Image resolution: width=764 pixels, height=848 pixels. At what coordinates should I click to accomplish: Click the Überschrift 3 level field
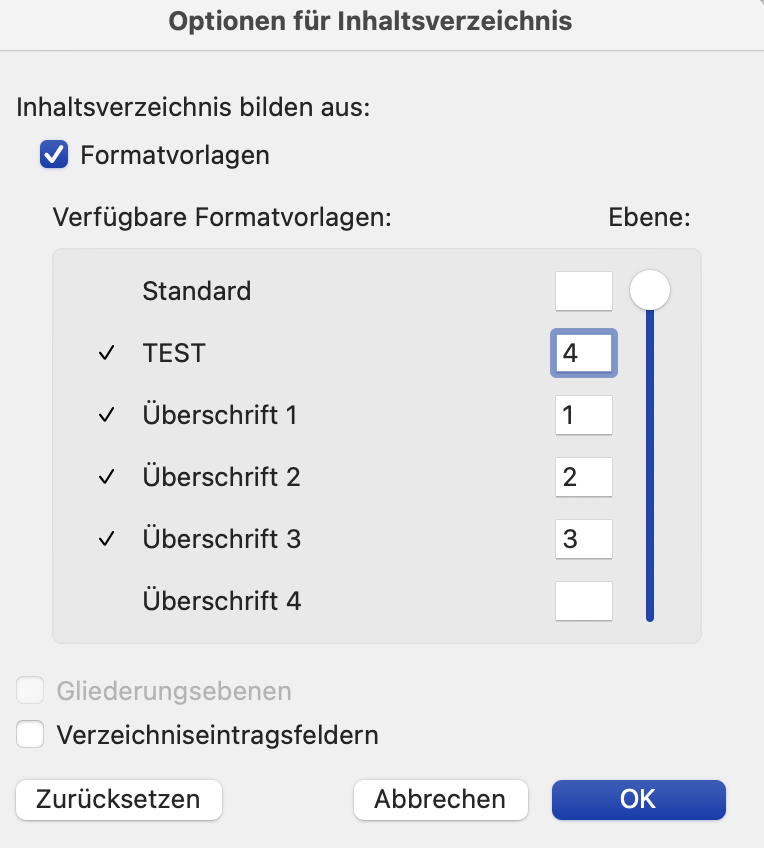click(583, 539)
